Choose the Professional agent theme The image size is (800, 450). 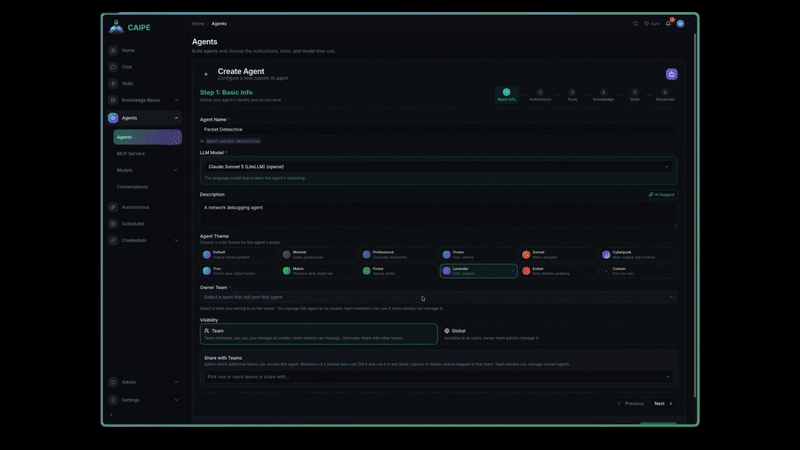(398, 255)
